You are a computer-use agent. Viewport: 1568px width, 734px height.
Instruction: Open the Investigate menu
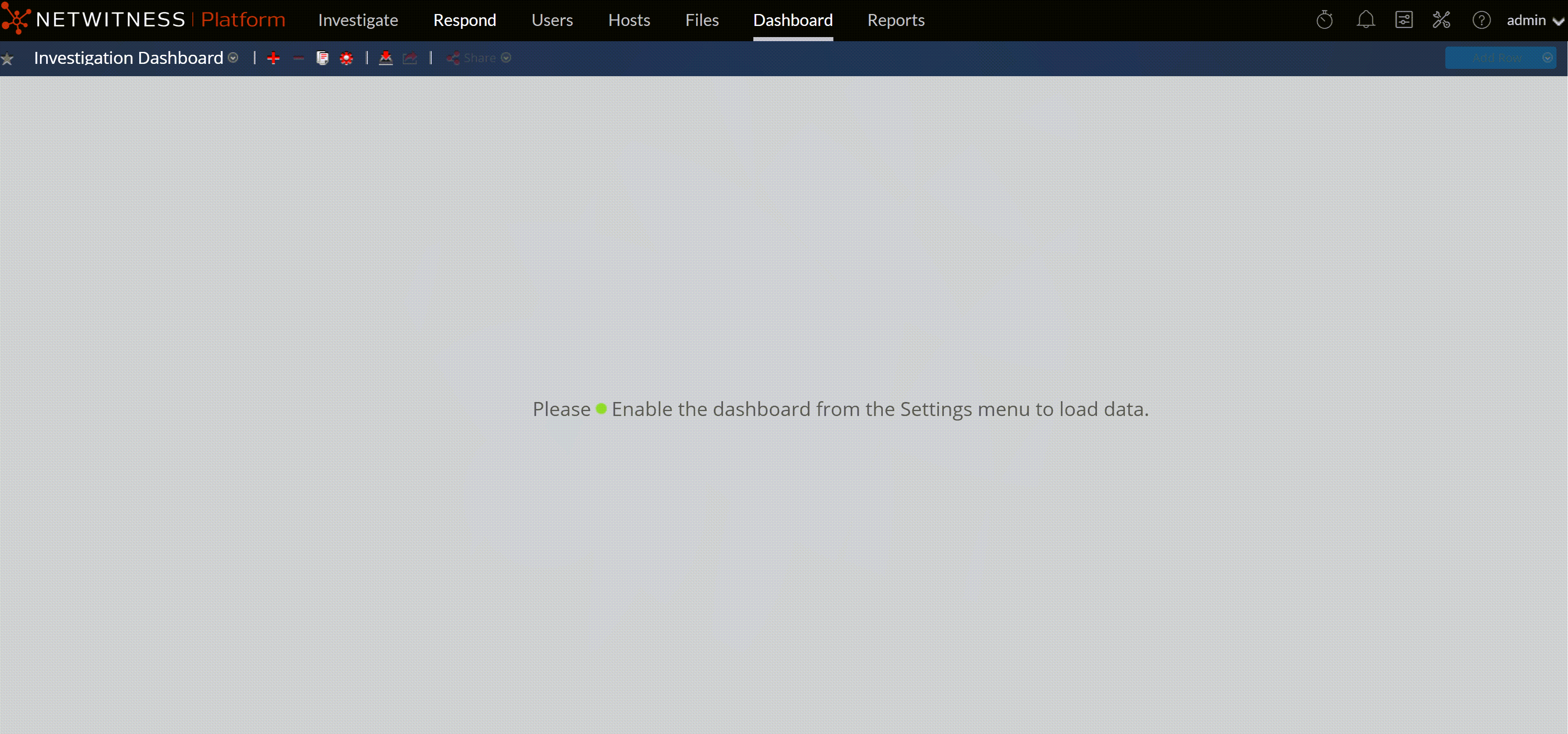coord(358,20)
